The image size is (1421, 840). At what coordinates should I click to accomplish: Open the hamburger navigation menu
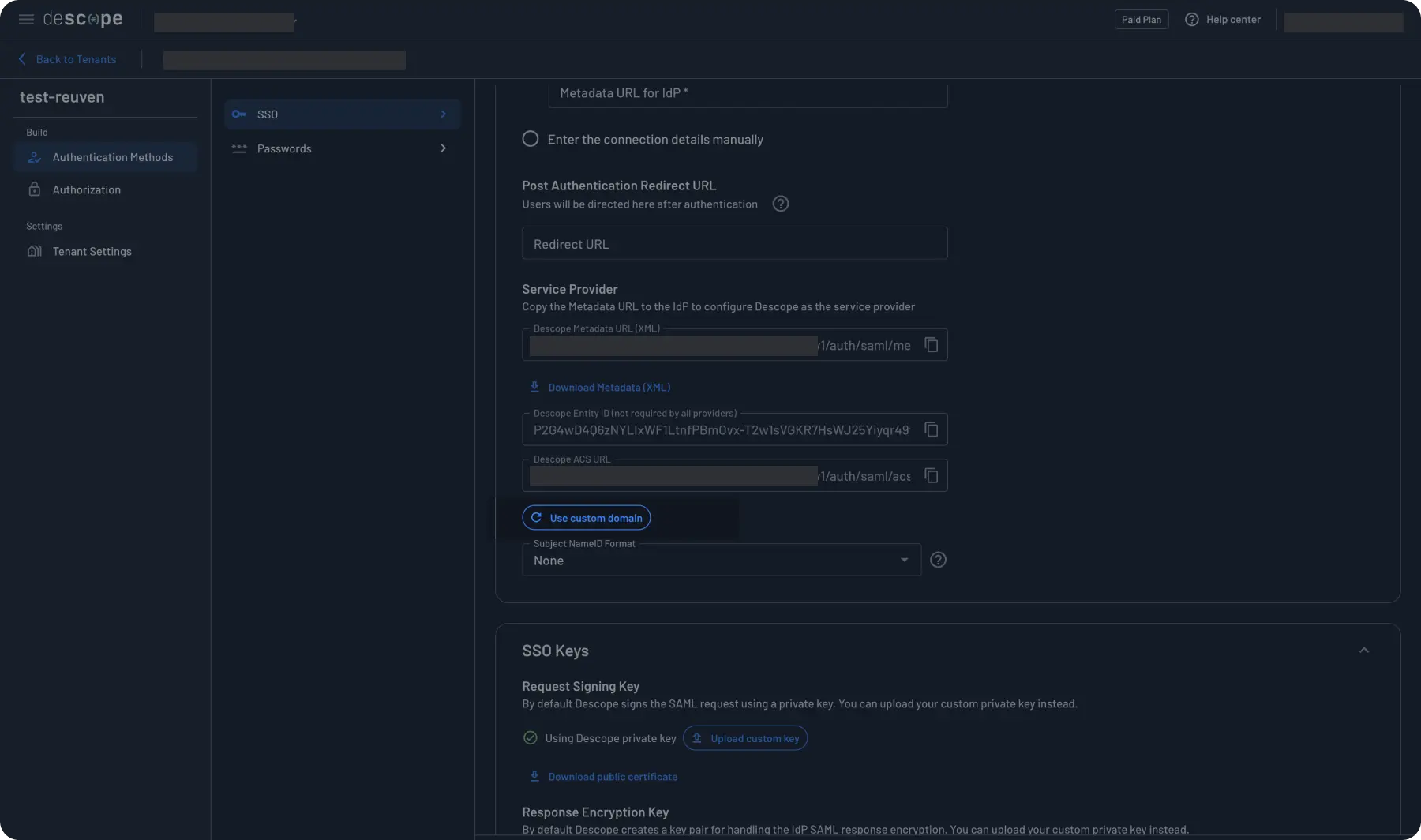point(25,19)
